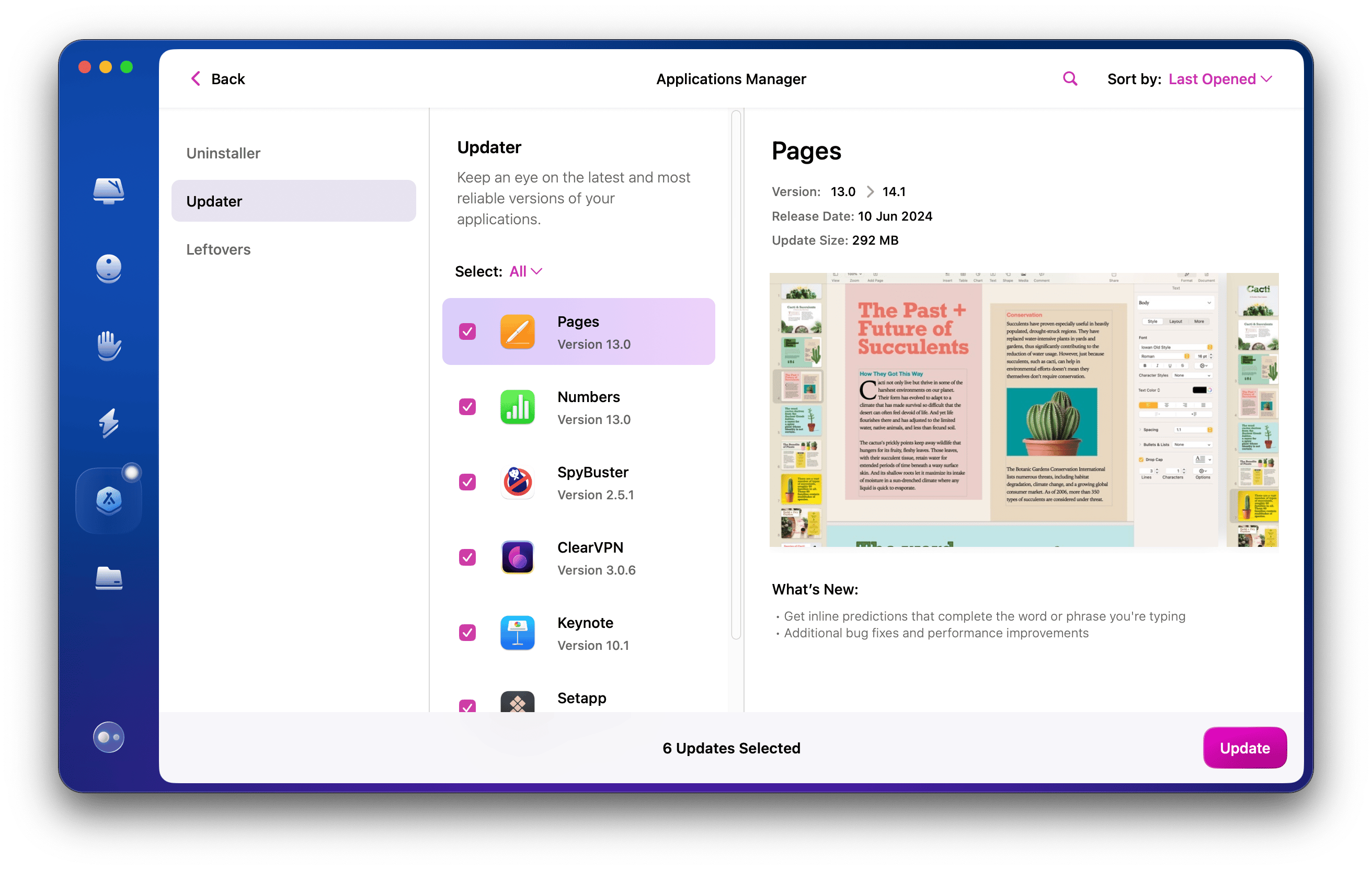
Task: Switch to the Uninstaller section
Action: pyautogui.click(x=223, y=153)
